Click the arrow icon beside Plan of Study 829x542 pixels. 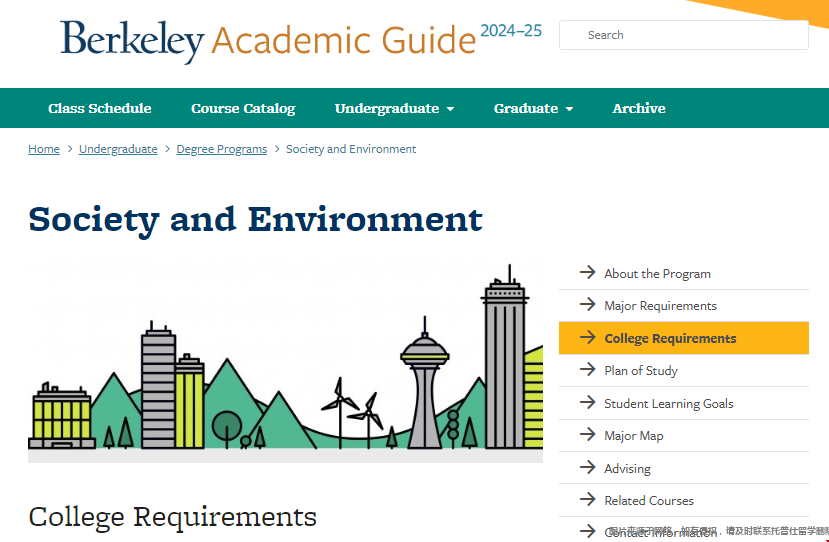pos(587,370)
